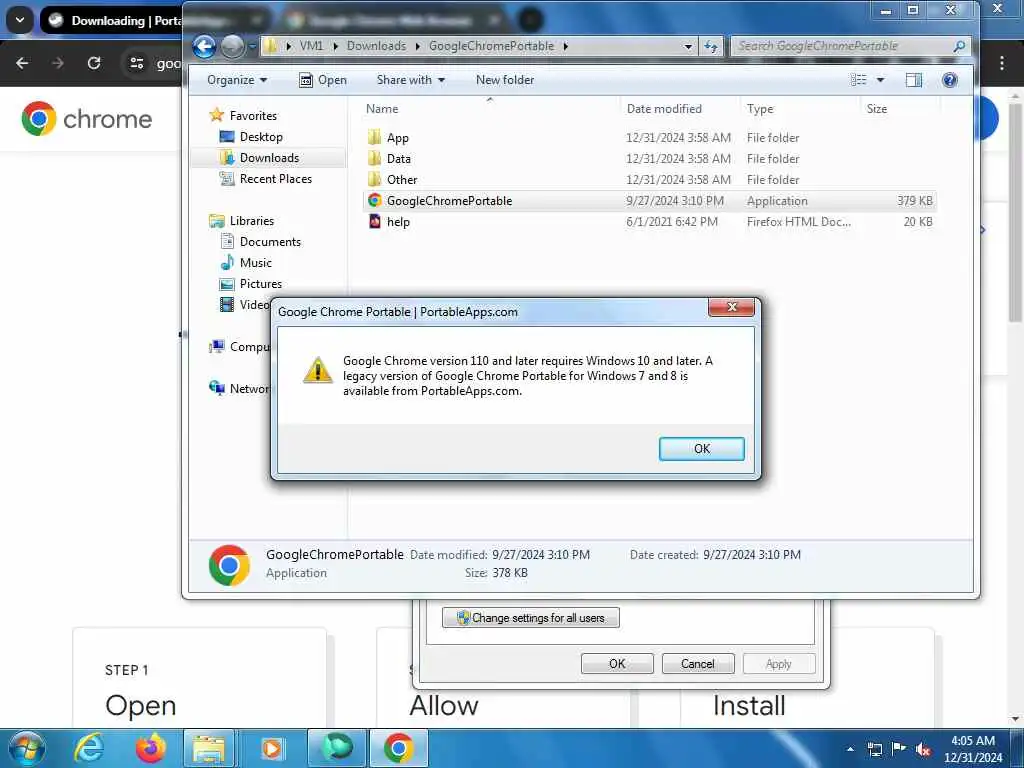Click Downloads breadcrumb in address bar
The height and width of the screenshot is (768, 1024).
[376, 46]
